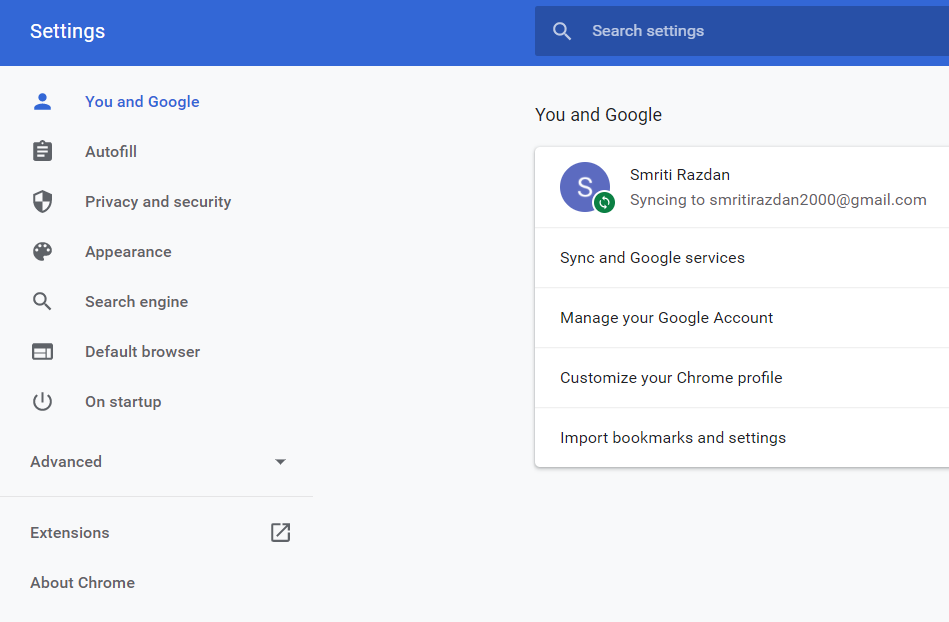Open Sync and Google services
Image resolution: width=949 pixels, height=622 pixels.
(652, 258)
